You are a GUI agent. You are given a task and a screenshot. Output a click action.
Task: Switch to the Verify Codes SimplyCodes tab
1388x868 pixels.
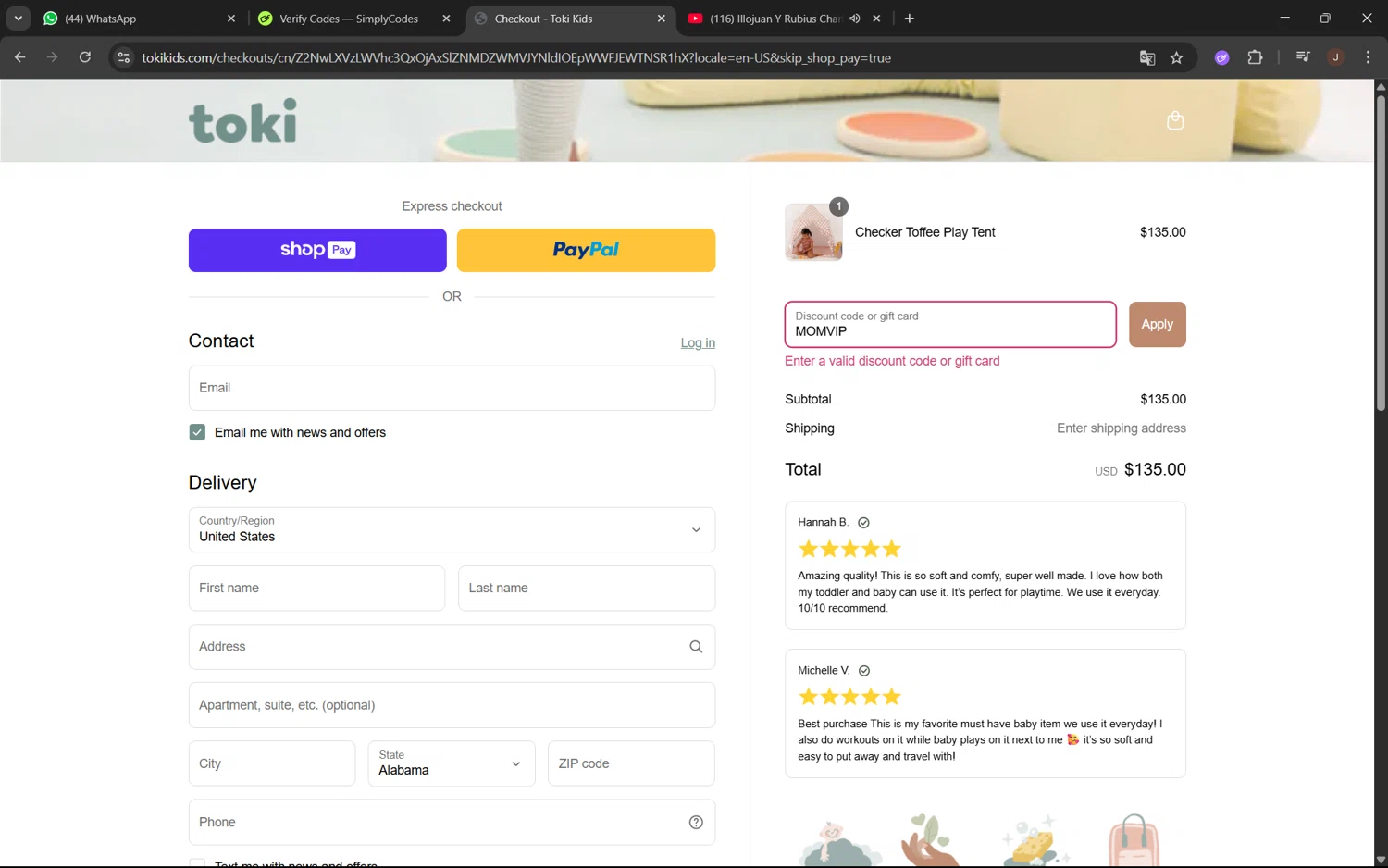354,19
